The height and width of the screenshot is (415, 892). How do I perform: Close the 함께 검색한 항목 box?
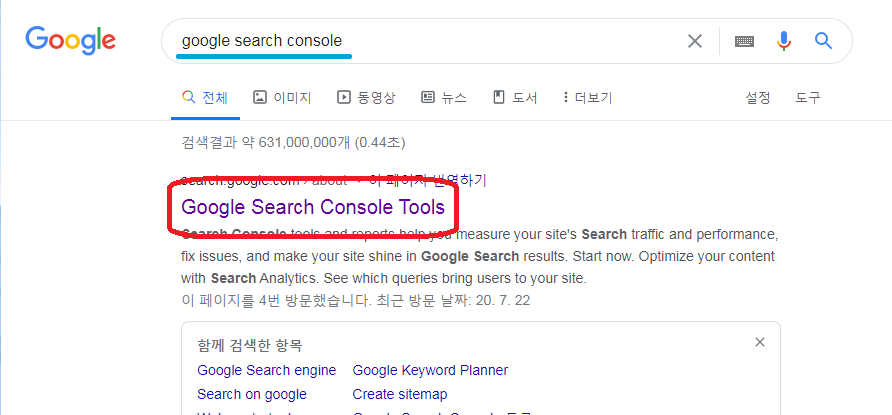759,342
